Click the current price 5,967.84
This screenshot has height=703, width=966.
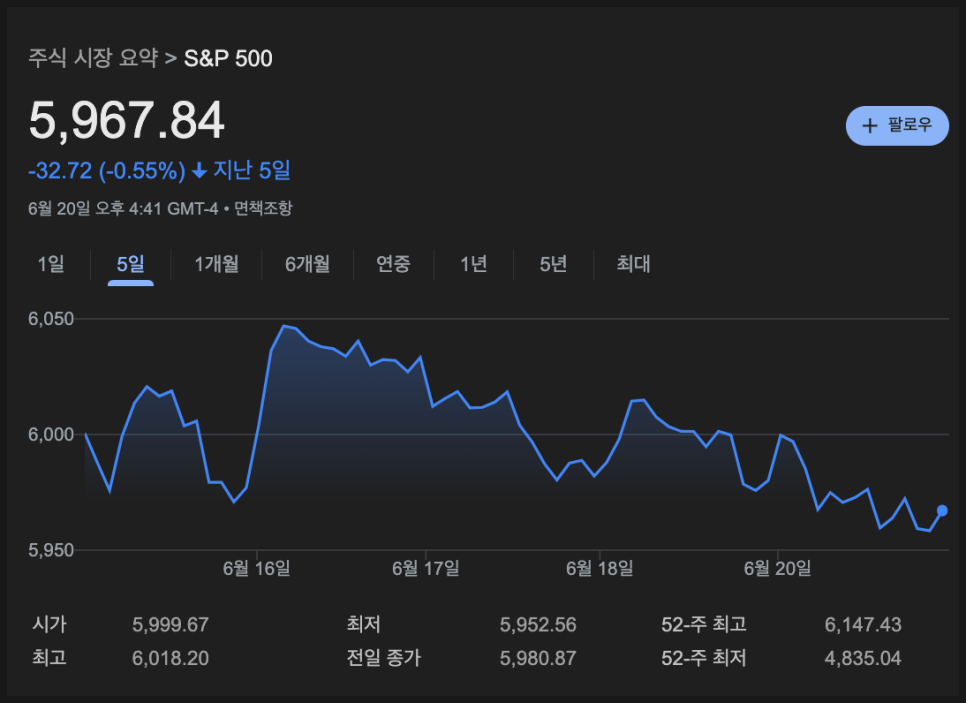pos(126,120)
